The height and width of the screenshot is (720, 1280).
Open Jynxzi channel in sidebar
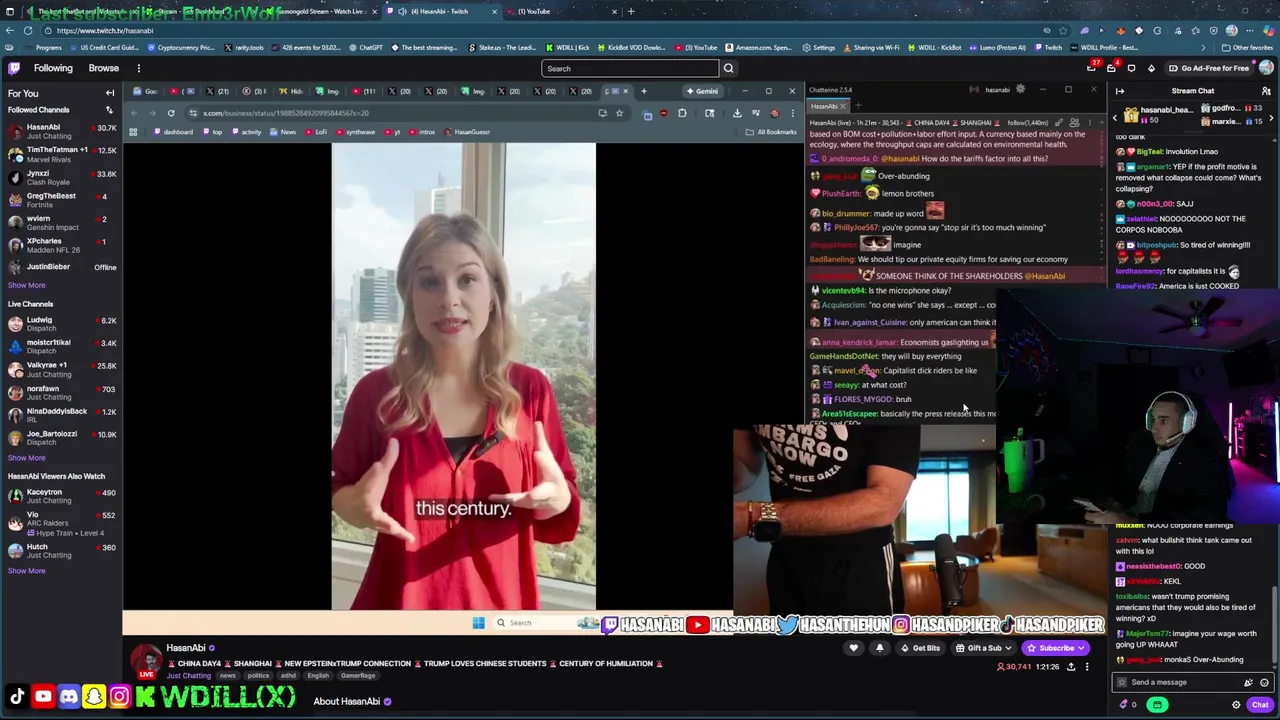coord(62,177)
